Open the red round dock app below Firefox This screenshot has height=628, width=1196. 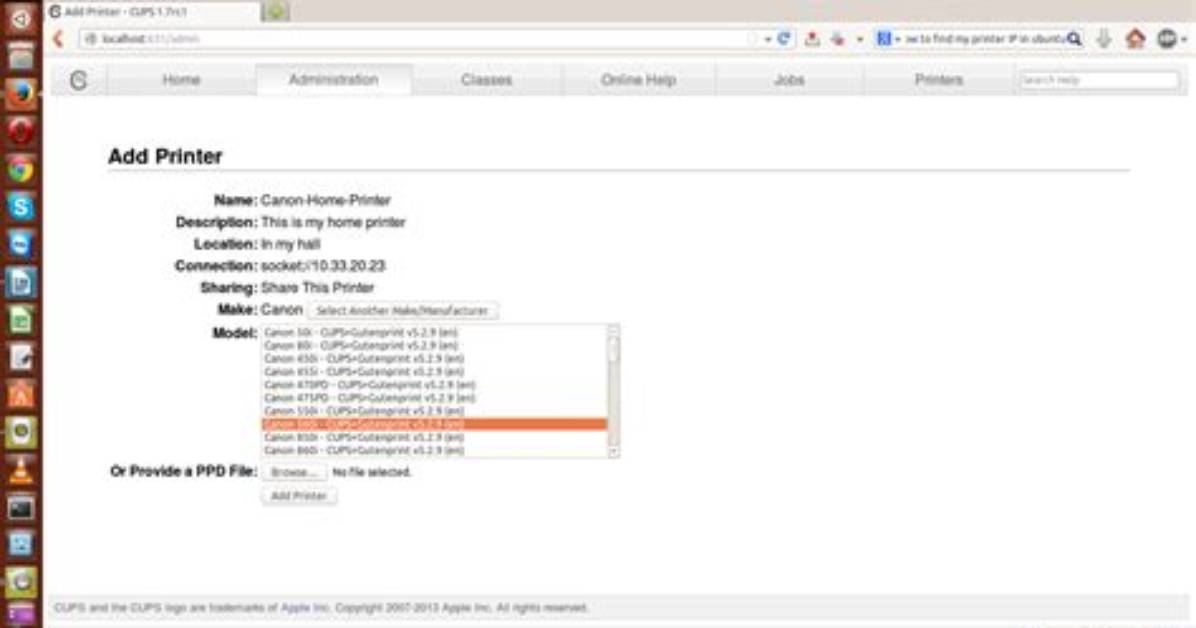(x=21, y=132)
